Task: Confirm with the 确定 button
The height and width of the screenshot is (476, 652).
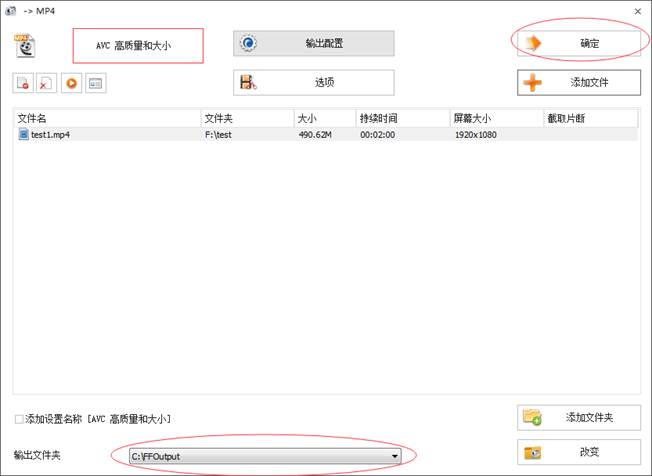Action: 579,43
